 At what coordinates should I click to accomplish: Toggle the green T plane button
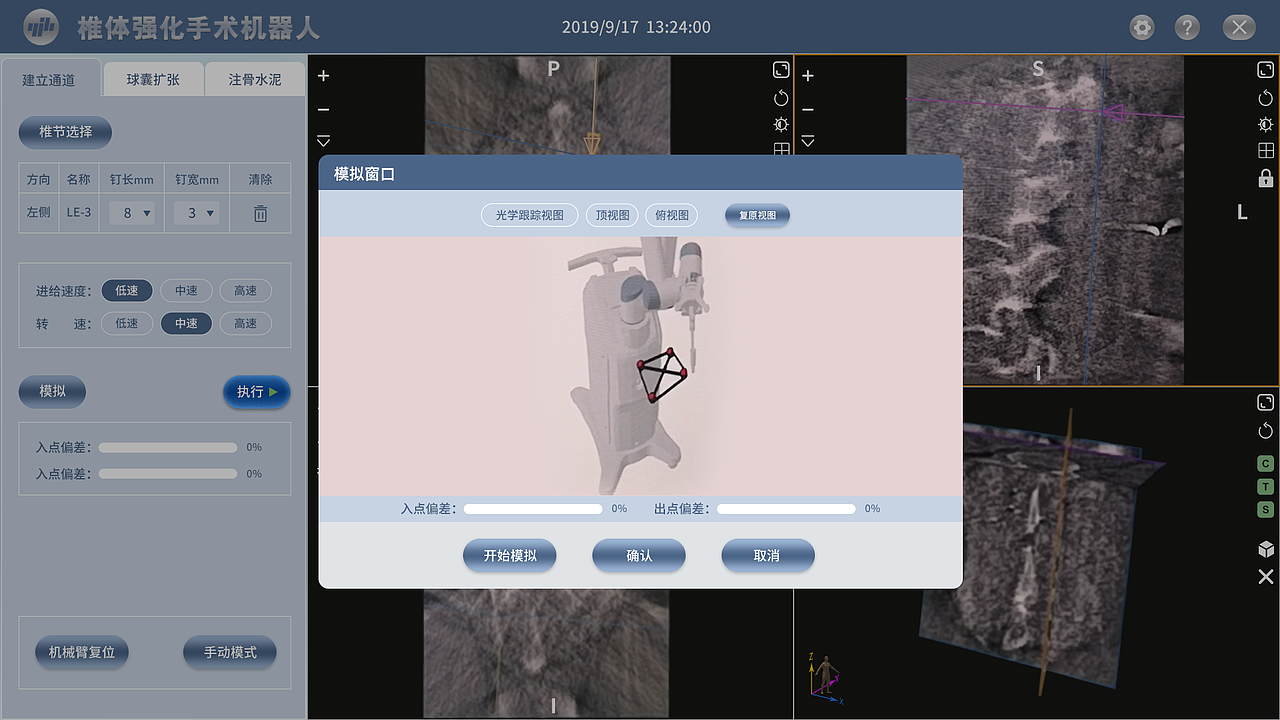point(1265,487)
